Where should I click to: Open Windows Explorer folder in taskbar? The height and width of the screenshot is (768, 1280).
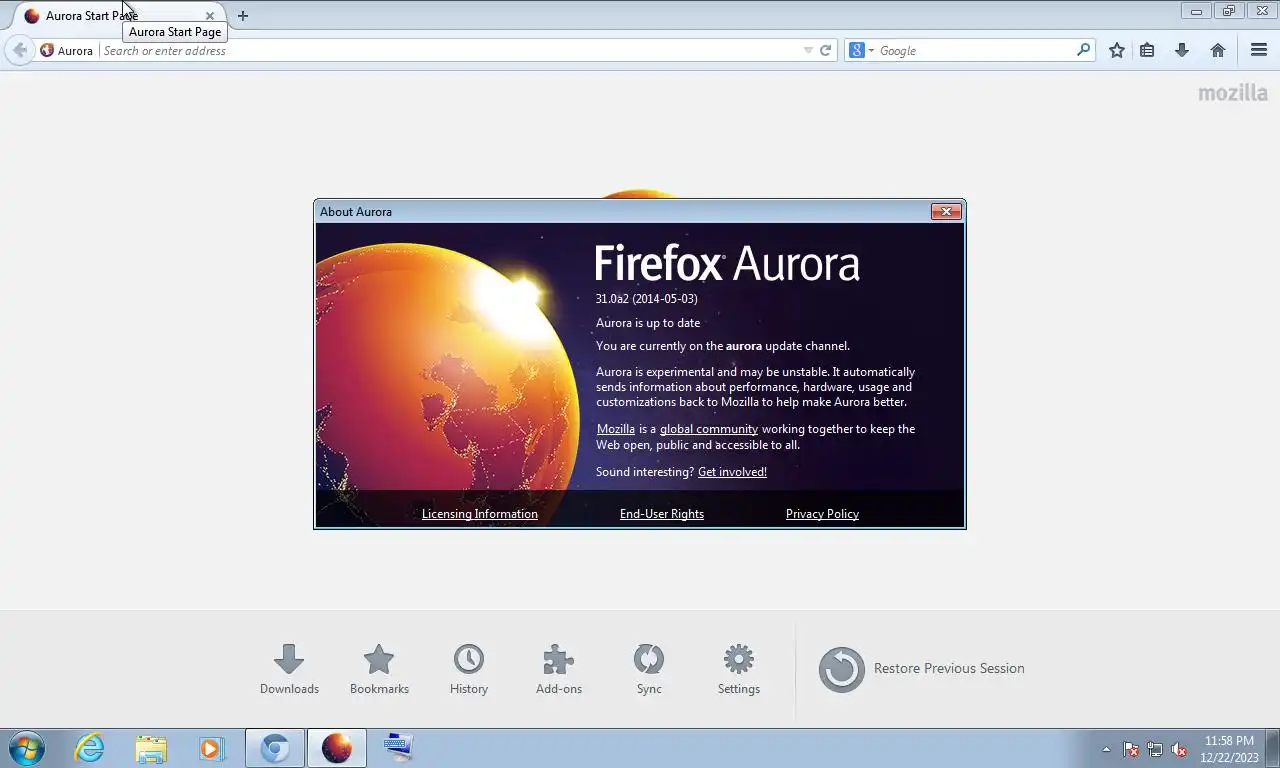click(151, 748)
